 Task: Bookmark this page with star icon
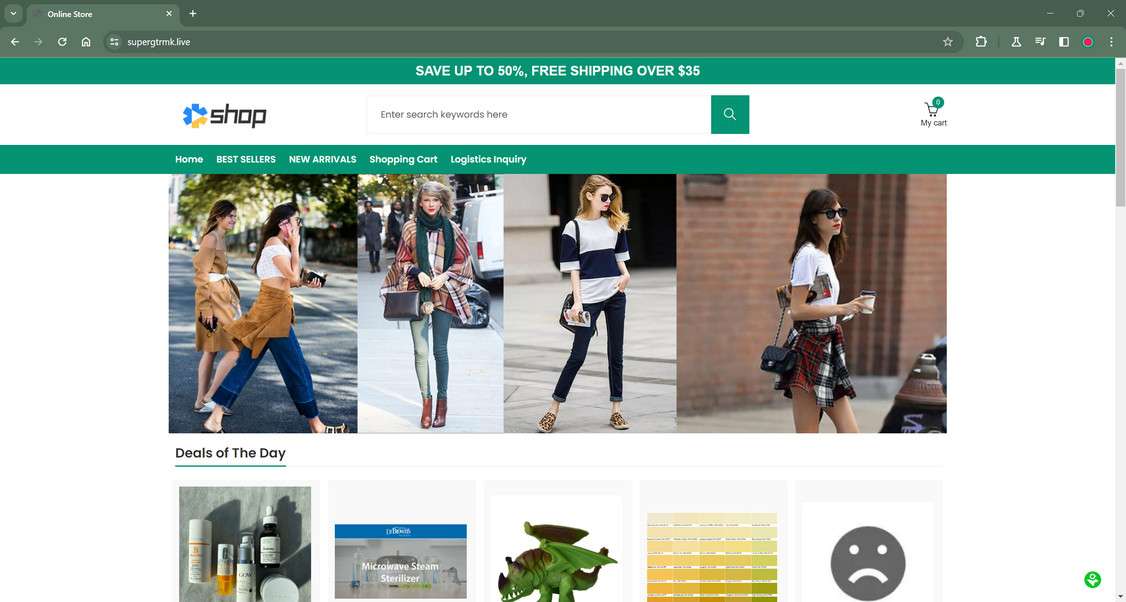click(947, 42)
